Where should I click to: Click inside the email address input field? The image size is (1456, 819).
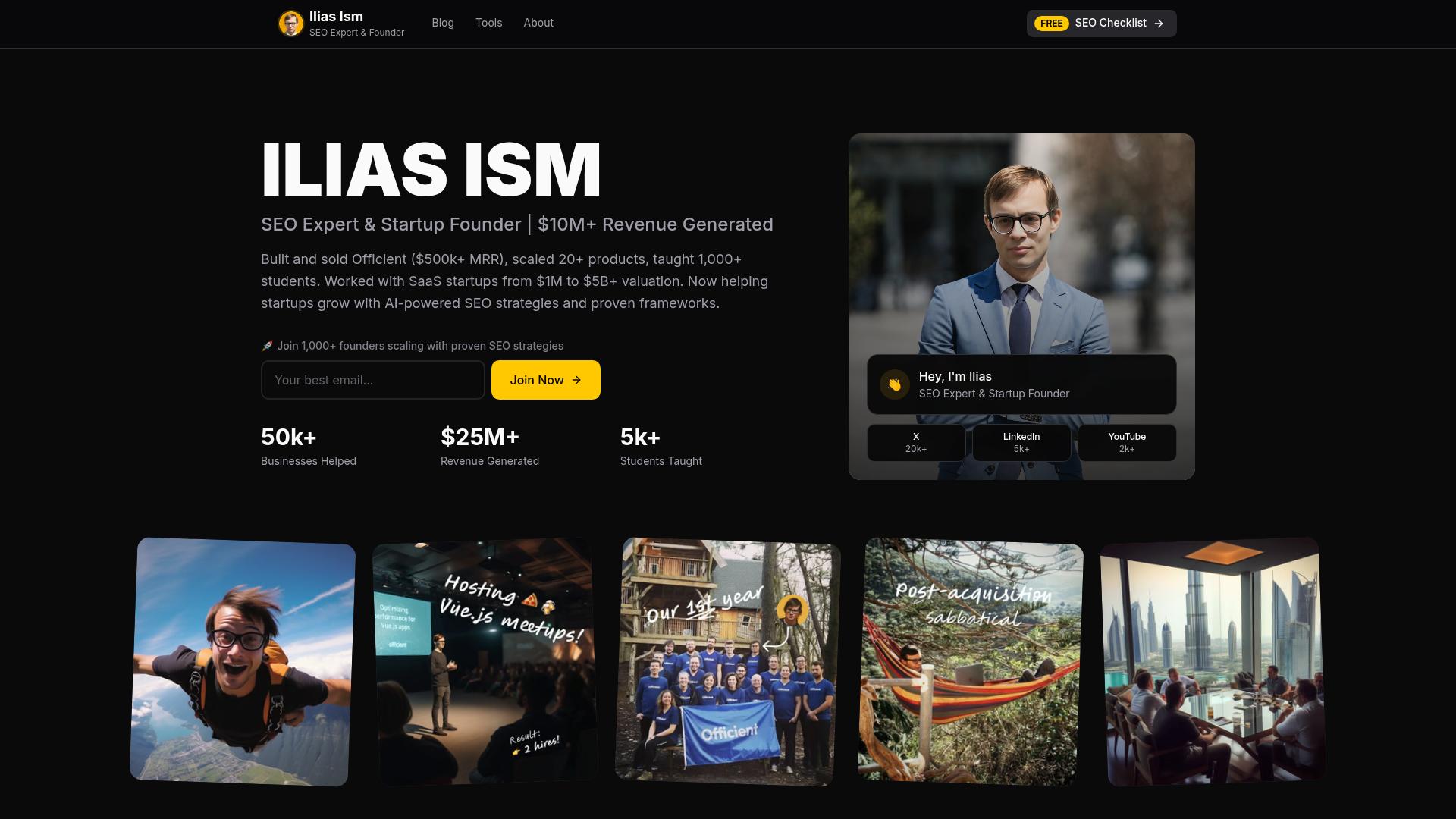(373, 379)
